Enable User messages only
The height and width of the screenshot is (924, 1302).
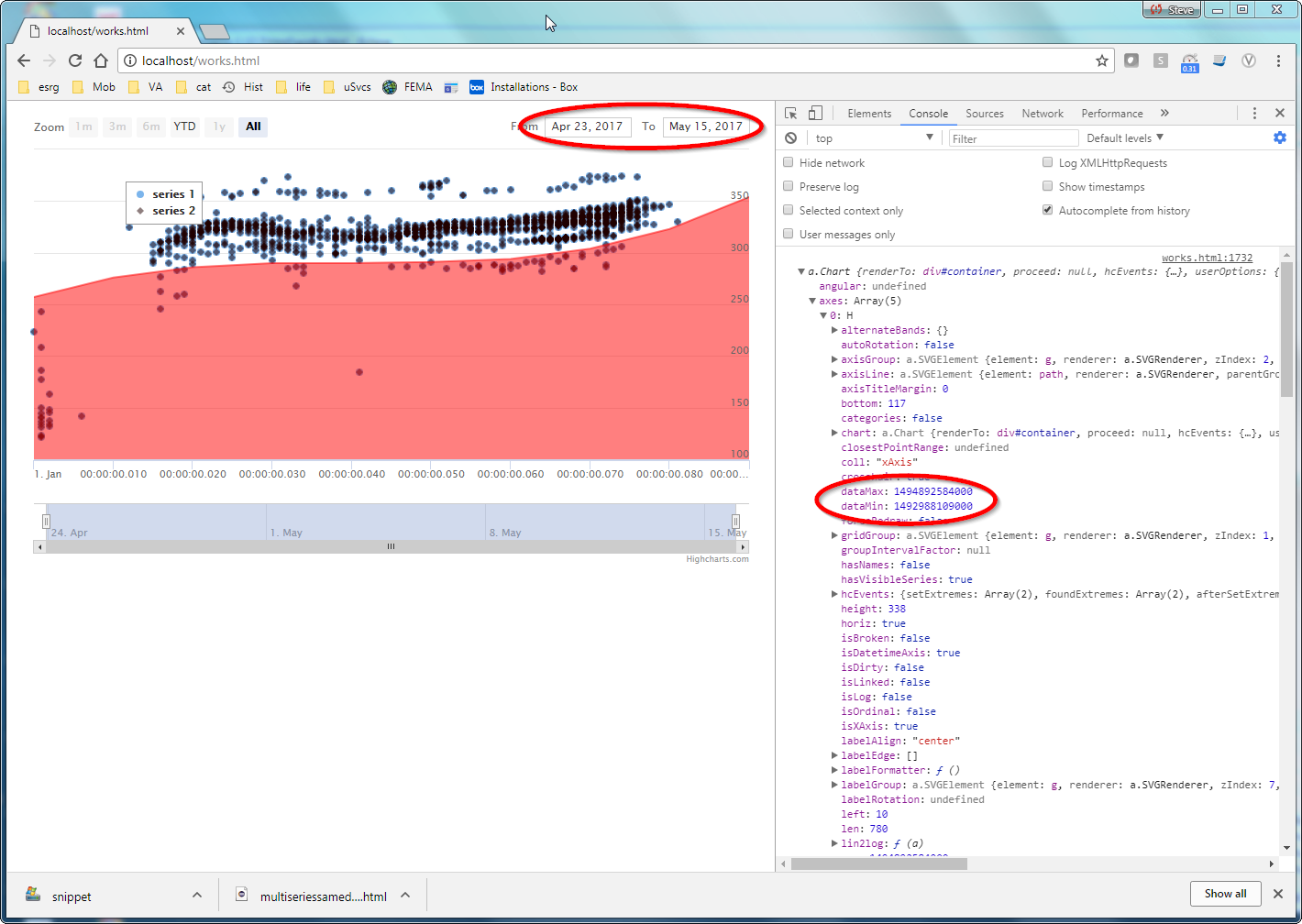pyautogui.click(x=789, y=234)
